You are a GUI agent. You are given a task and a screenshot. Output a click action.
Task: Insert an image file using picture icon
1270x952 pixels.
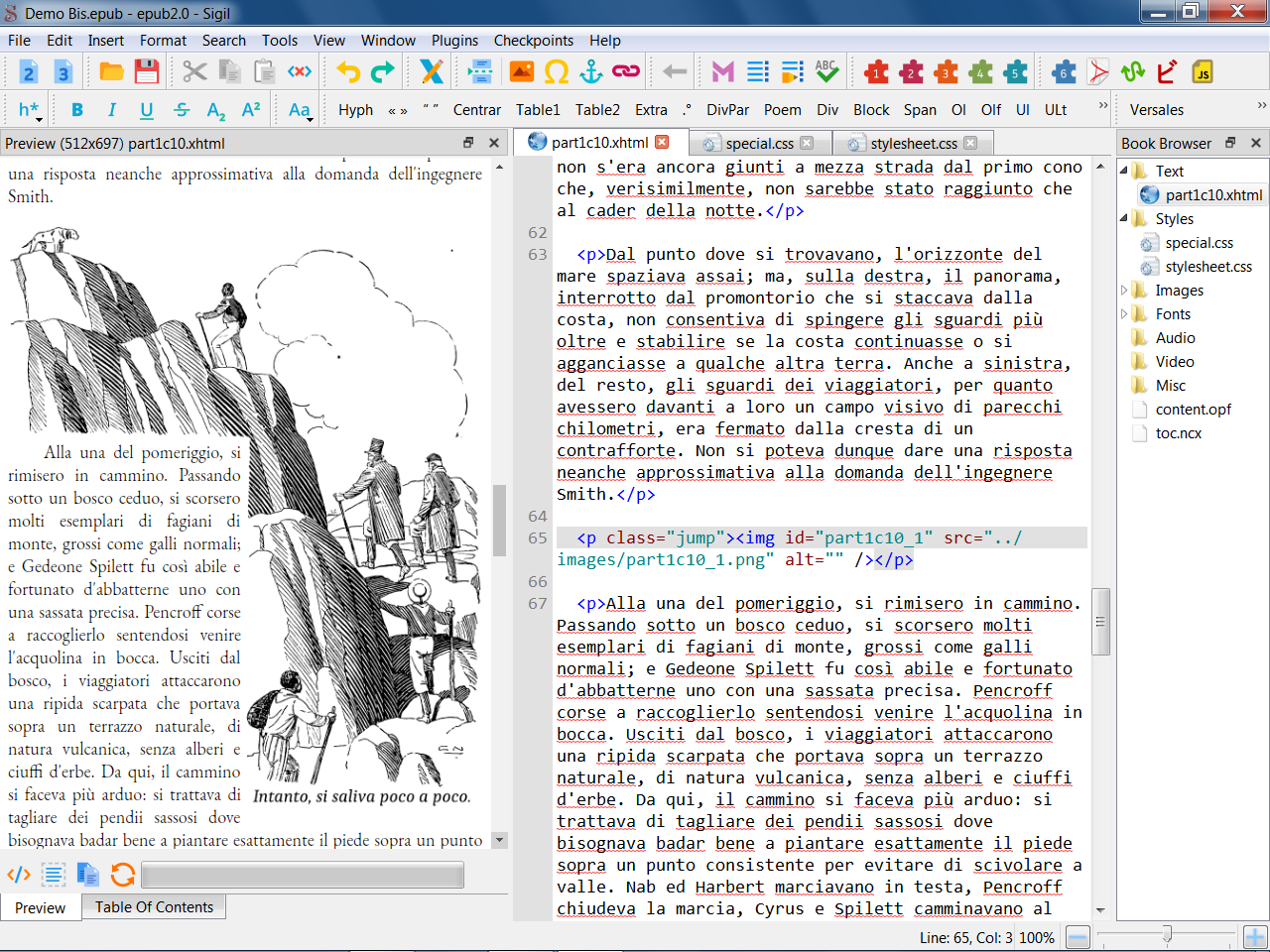522,71
